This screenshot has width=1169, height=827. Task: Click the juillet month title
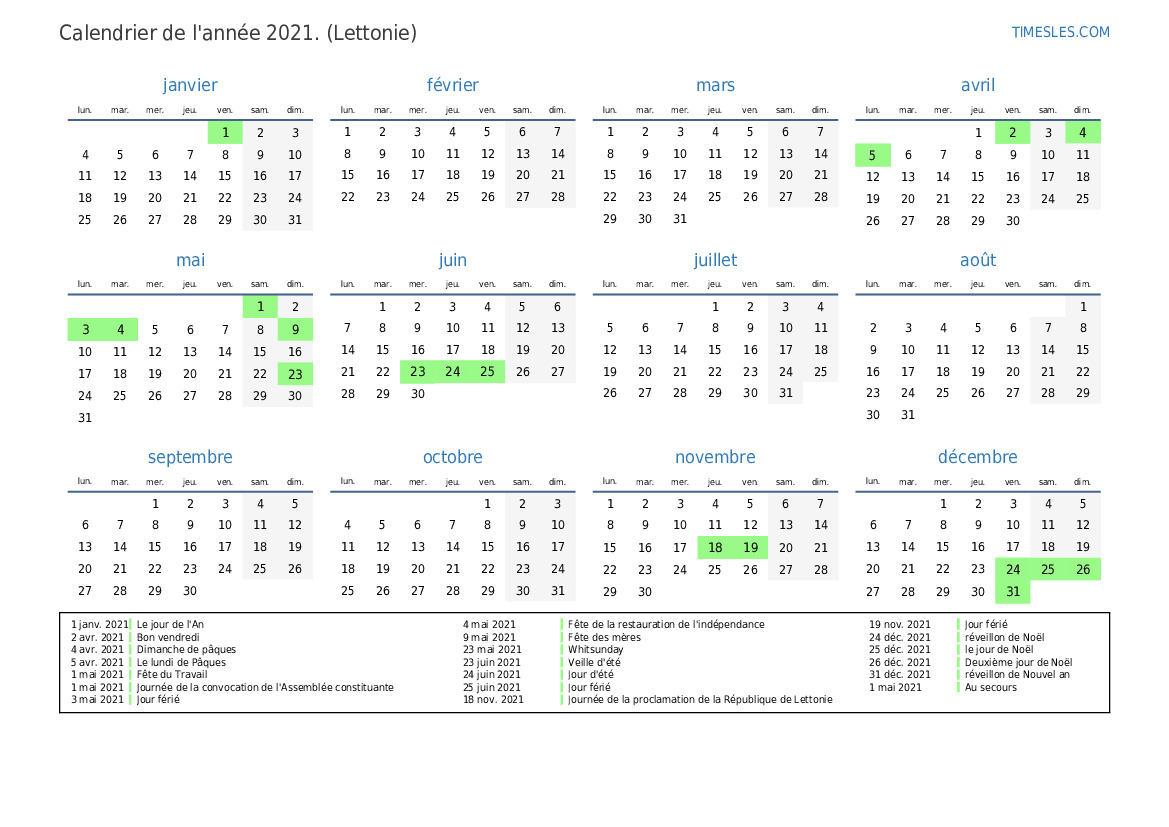tap(715, 260)
